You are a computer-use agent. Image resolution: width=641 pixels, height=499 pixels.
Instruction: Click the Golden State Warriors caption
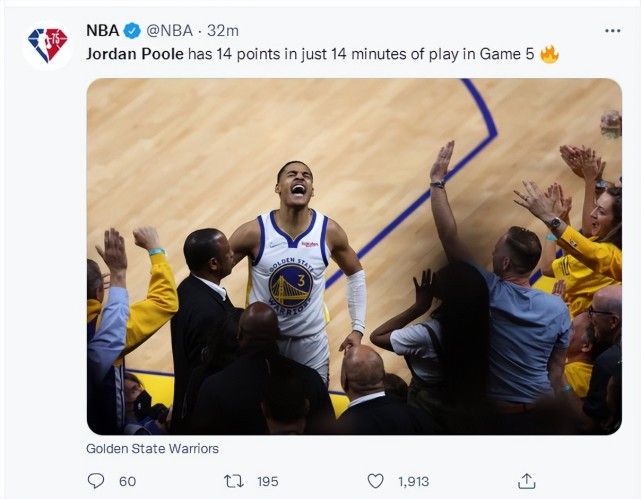click(x=152, y=448)
